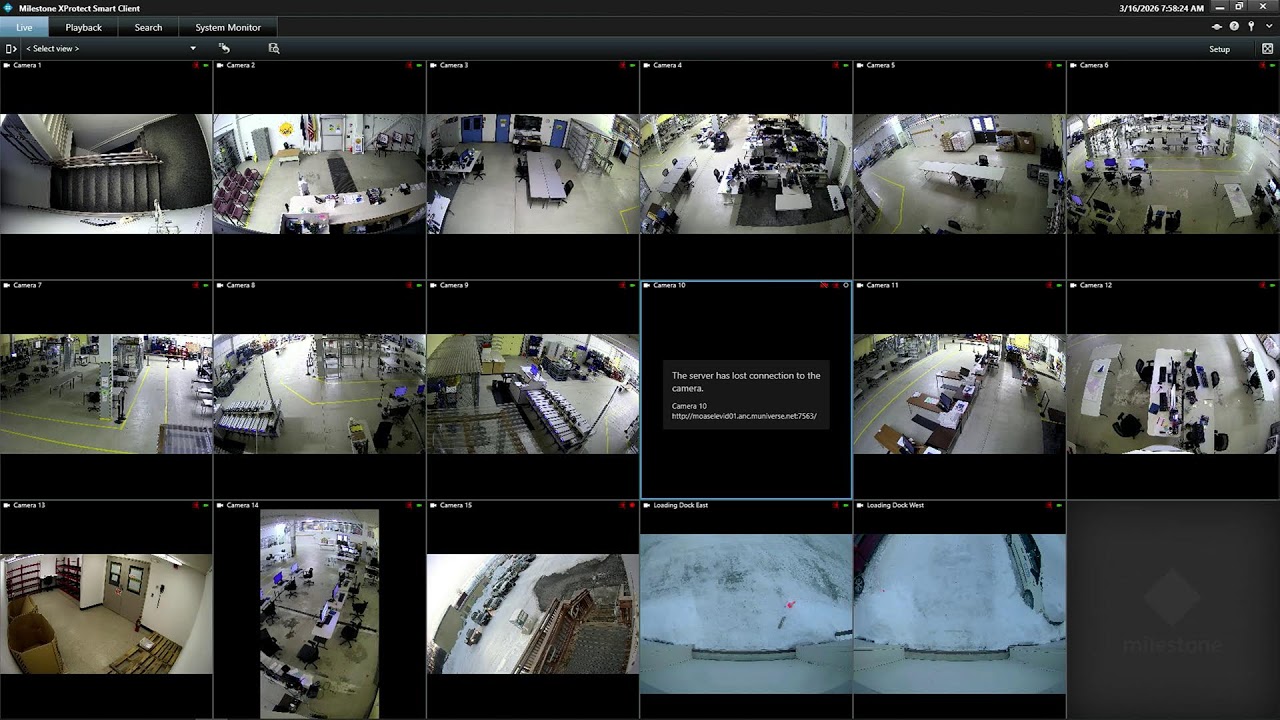
Task: Select the Camera 8 video feed
Action: (x=319, y=394)
